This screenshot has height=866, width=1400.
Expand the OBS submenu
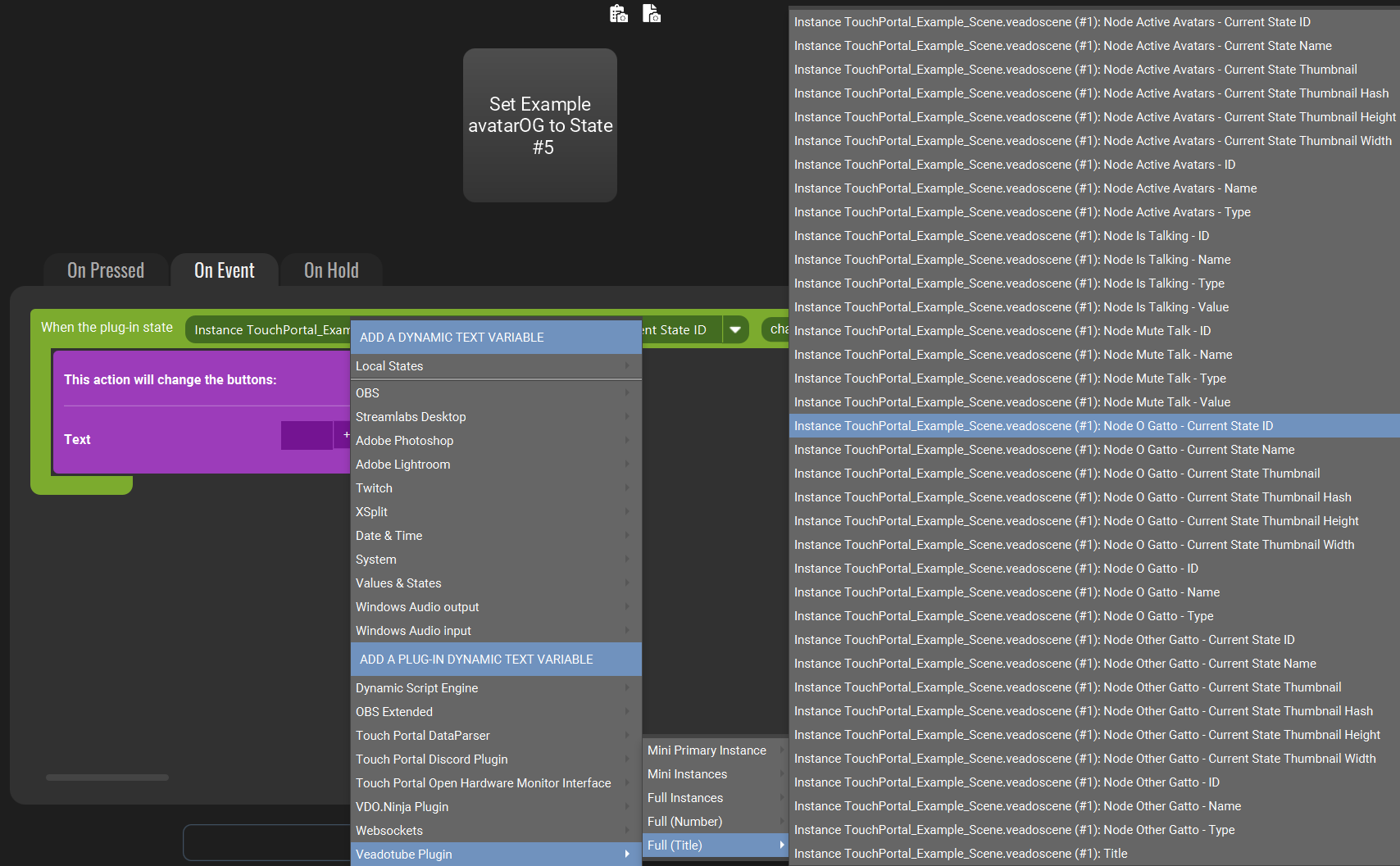click(x=496, y=393)
